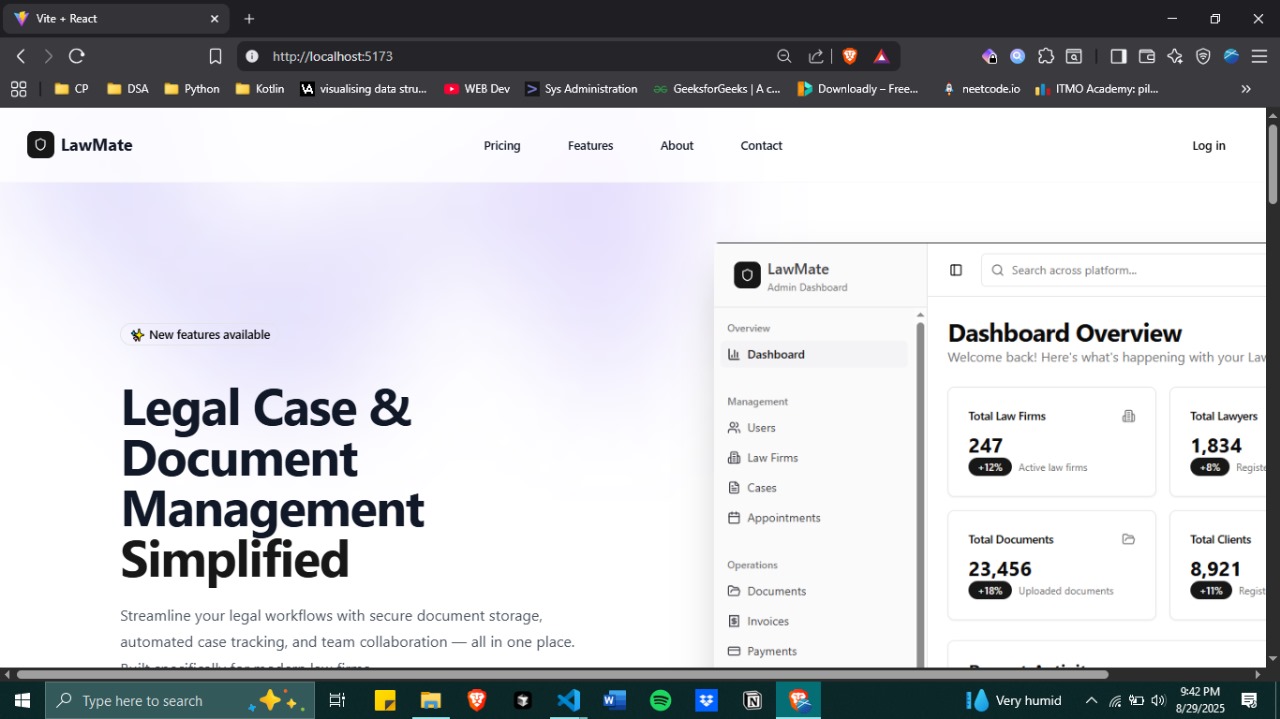1280x719 pixels.
Task: Toggle the browser sidebar panel button
Action: tap(1118, 57)
